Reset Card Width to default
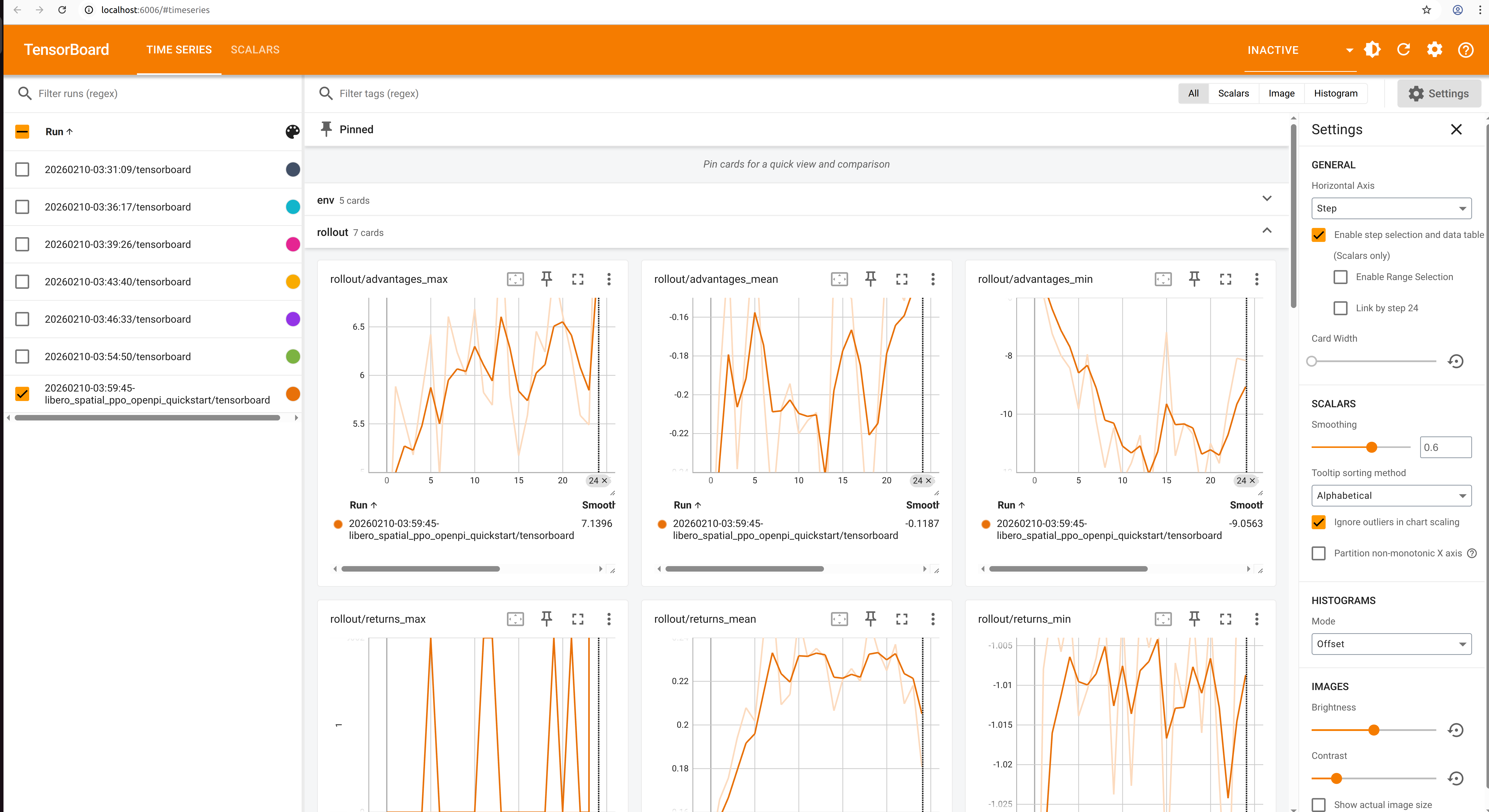Screen dimensions: 1489x812 click(1456, 361)
